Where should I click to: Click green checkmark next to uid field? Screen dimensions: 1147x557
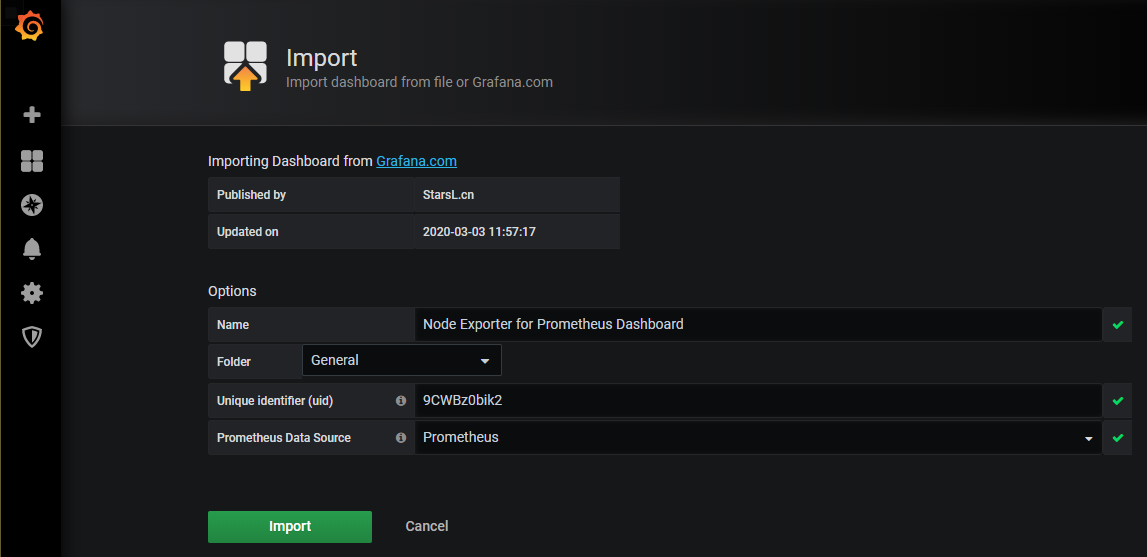click(x=1117, y=401)
